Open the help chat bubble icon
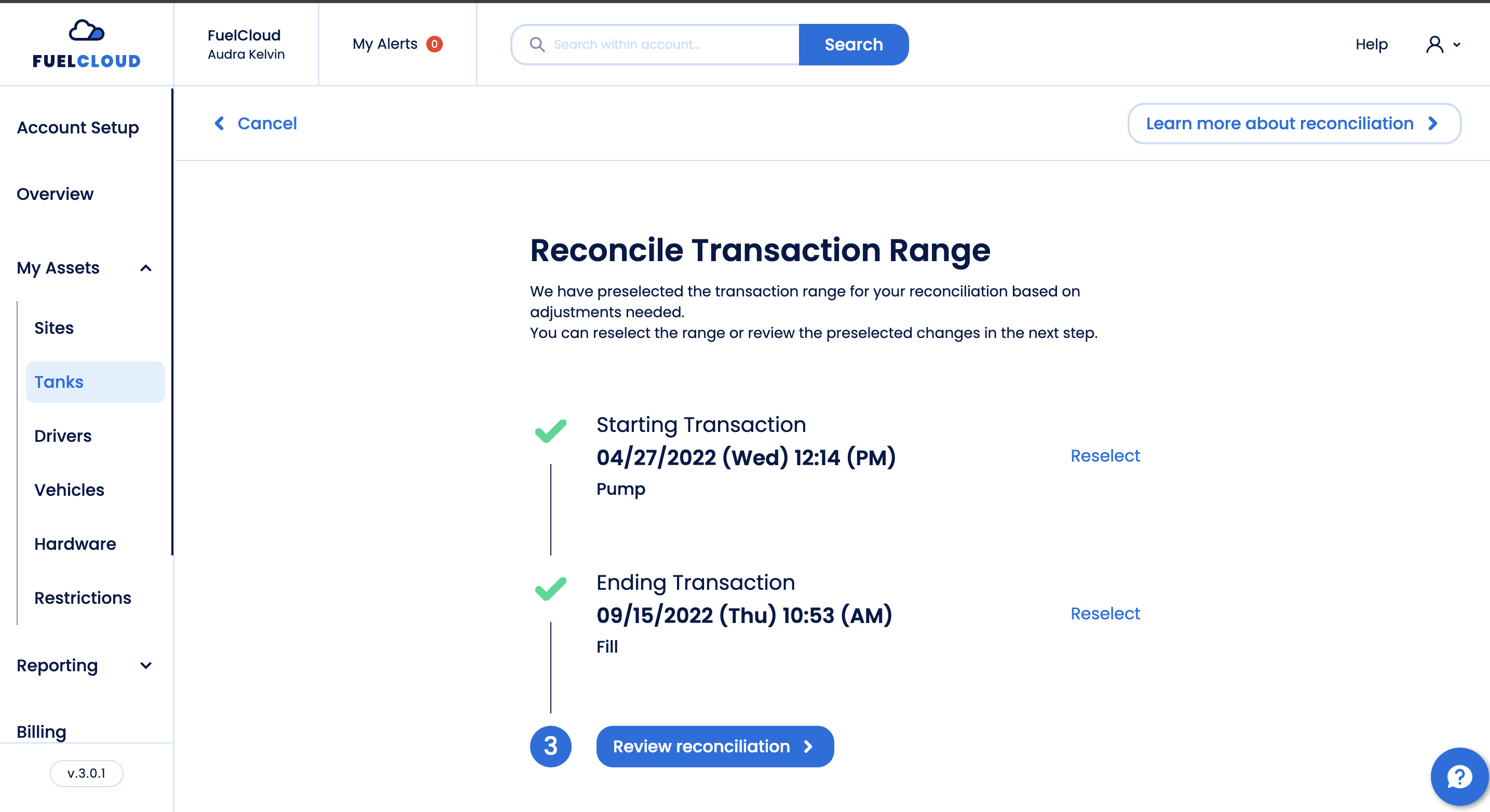The height and width of the screenshot is (812, 1490). [1459, 777]
